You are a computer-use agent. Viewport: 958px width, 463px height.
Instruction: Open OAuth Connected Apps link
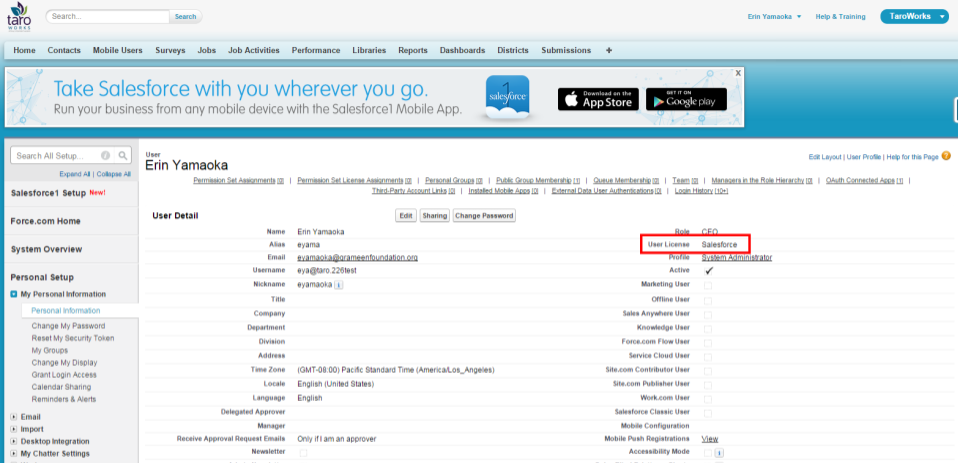point(866,180)
